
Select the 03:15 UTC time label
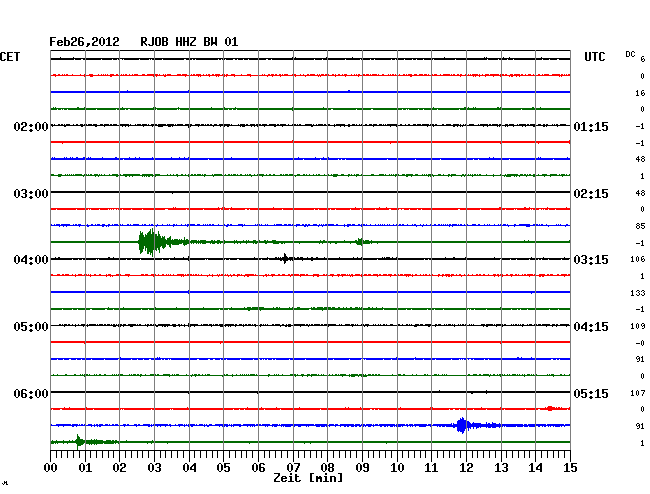click(x=591, y=260)
